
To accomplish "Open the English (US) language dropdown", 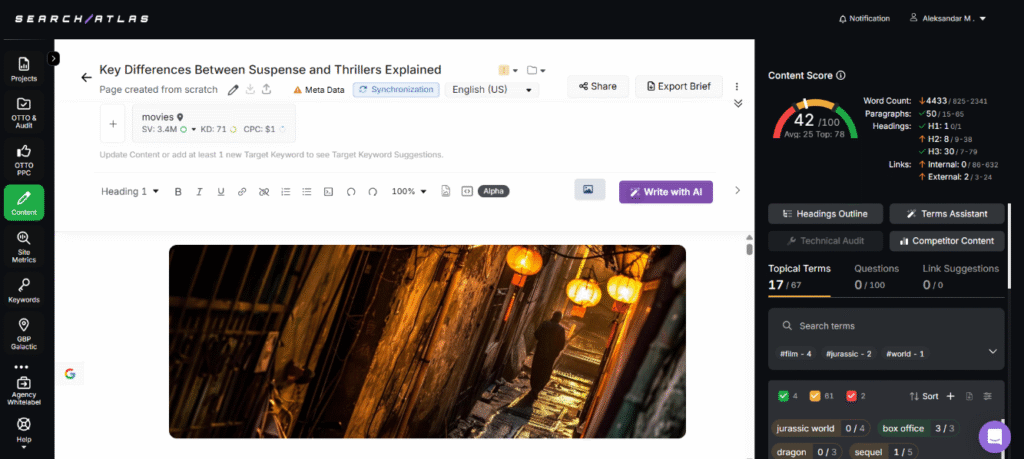I will pyautogui.click(x=492, y=89).
